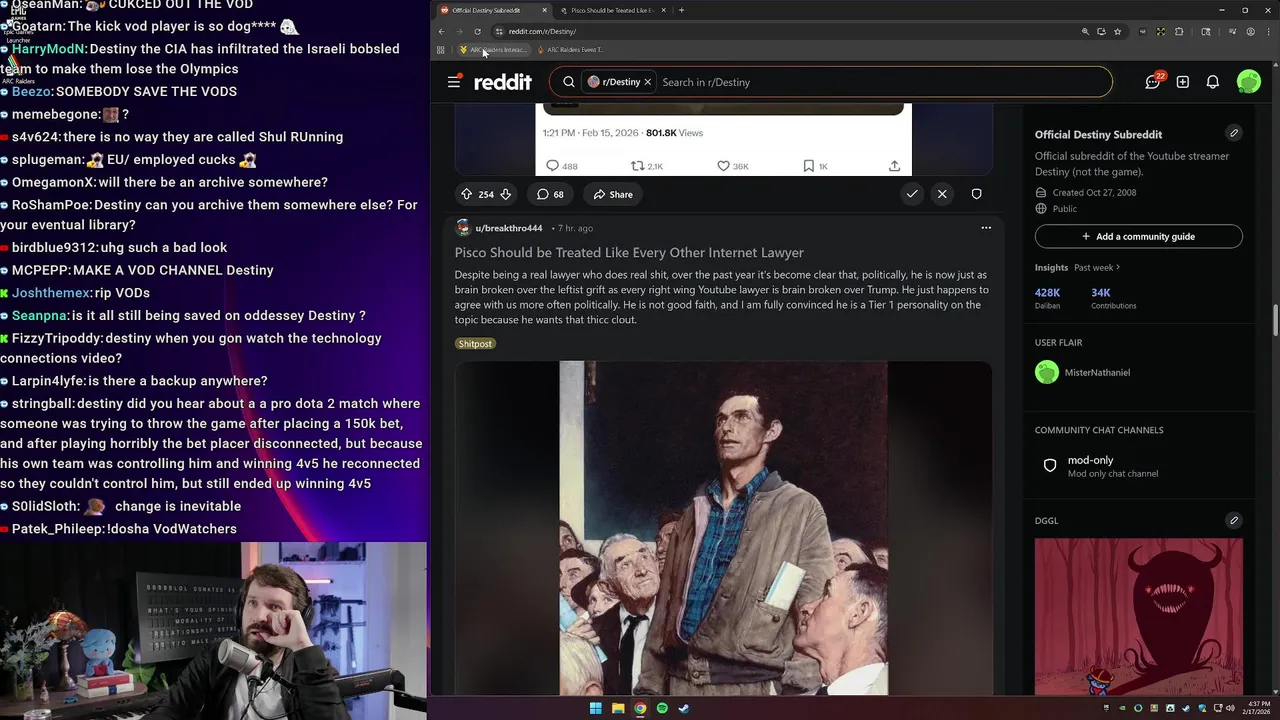Open moderator shield actions on post
Viewport: 1280px width, 720px height.
(x=977, y=194)
